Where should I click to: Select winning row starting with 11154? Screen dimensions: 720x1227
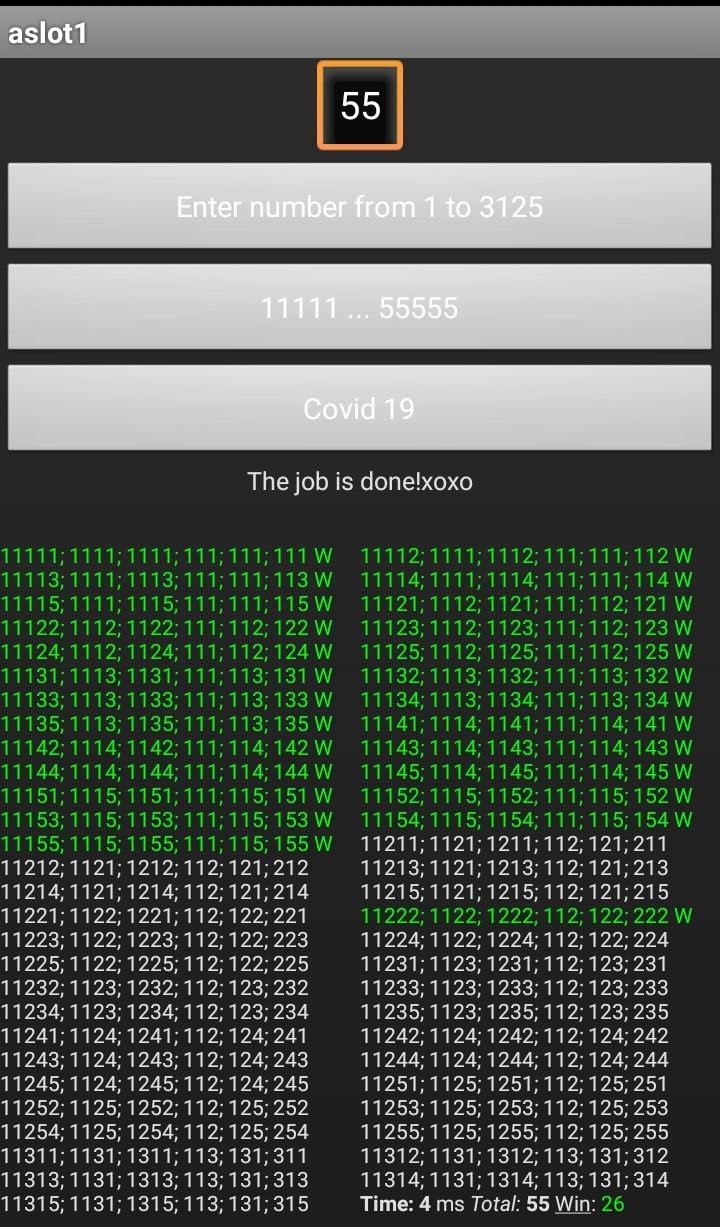[x=526, y=819]
